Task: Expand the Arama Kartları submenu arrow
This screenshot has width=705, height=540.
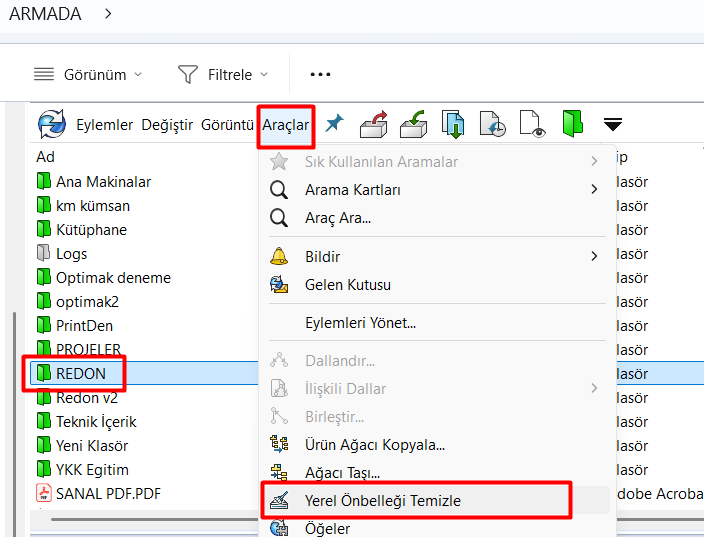Action: click(594, 189)
